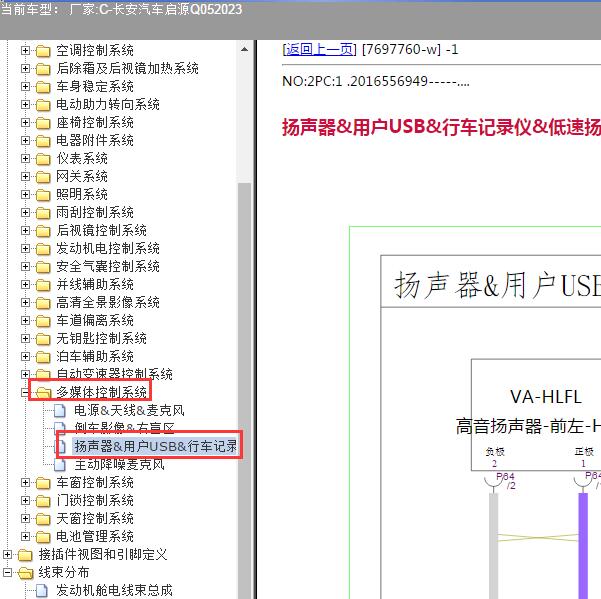Click the 主动降噪麦克风 document icon

(60, 465)
